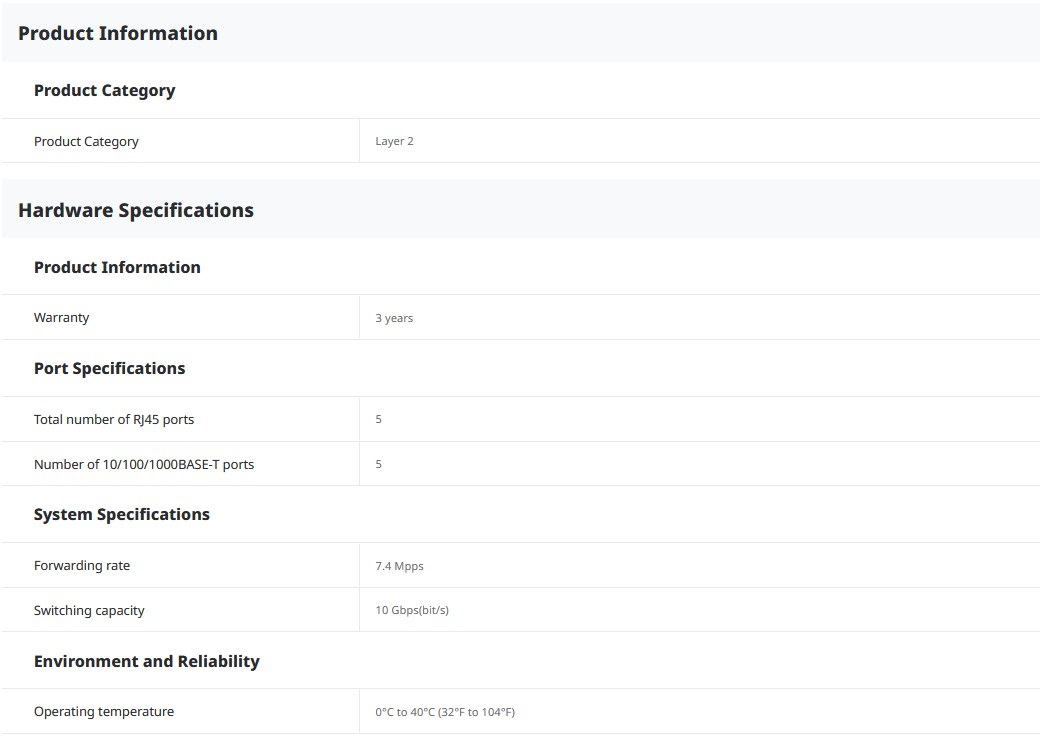Select Number of 10/100/1000BASE-T ports label
The width and height of the screenshot is (1040, 741).
(144, 464)
